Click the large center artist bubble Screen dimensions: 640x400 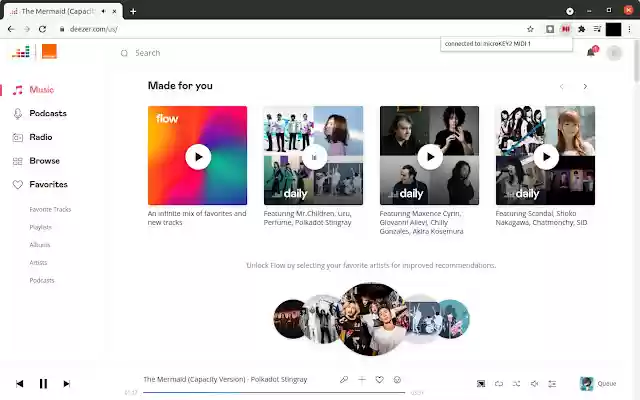[371, 319]
